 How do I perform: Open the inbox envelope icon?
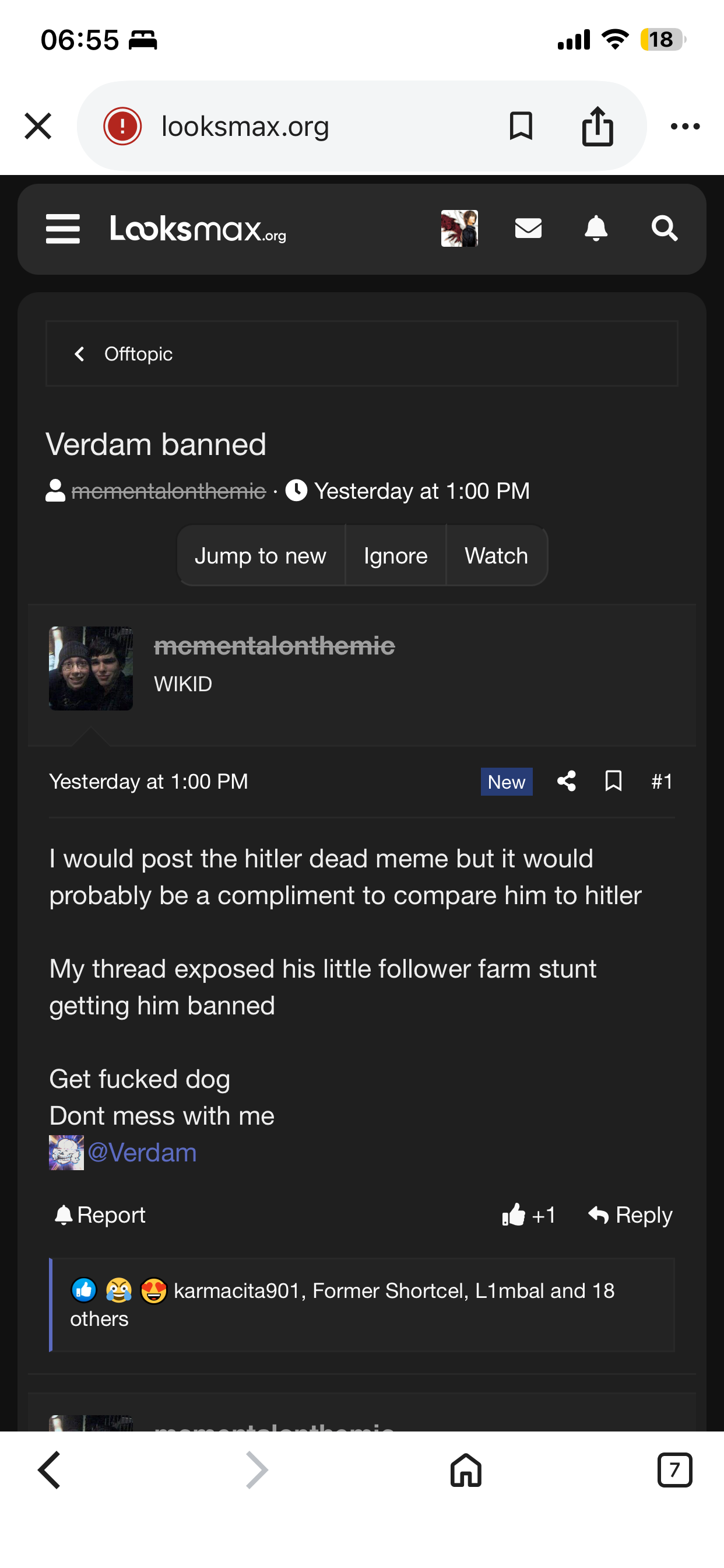528,229
